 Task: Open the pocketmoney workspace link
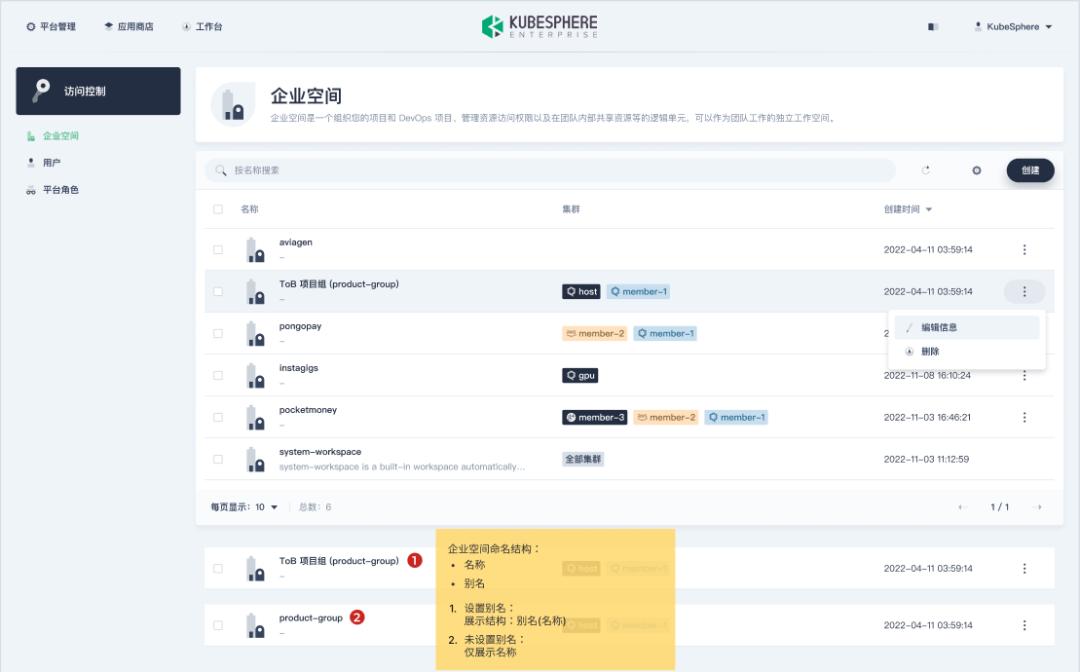[308, 410]
